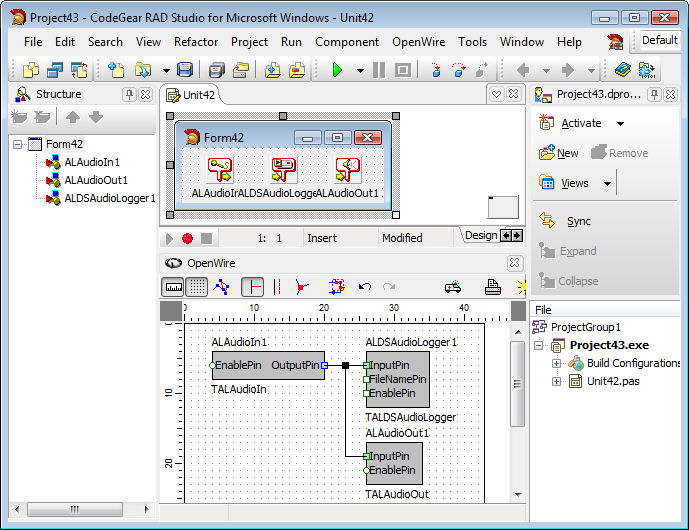Image resolution: width=689 pixels, height=530 pixels.
Task: Click the undo arrow in OpenWire toolbar
Action: (365, 287)
